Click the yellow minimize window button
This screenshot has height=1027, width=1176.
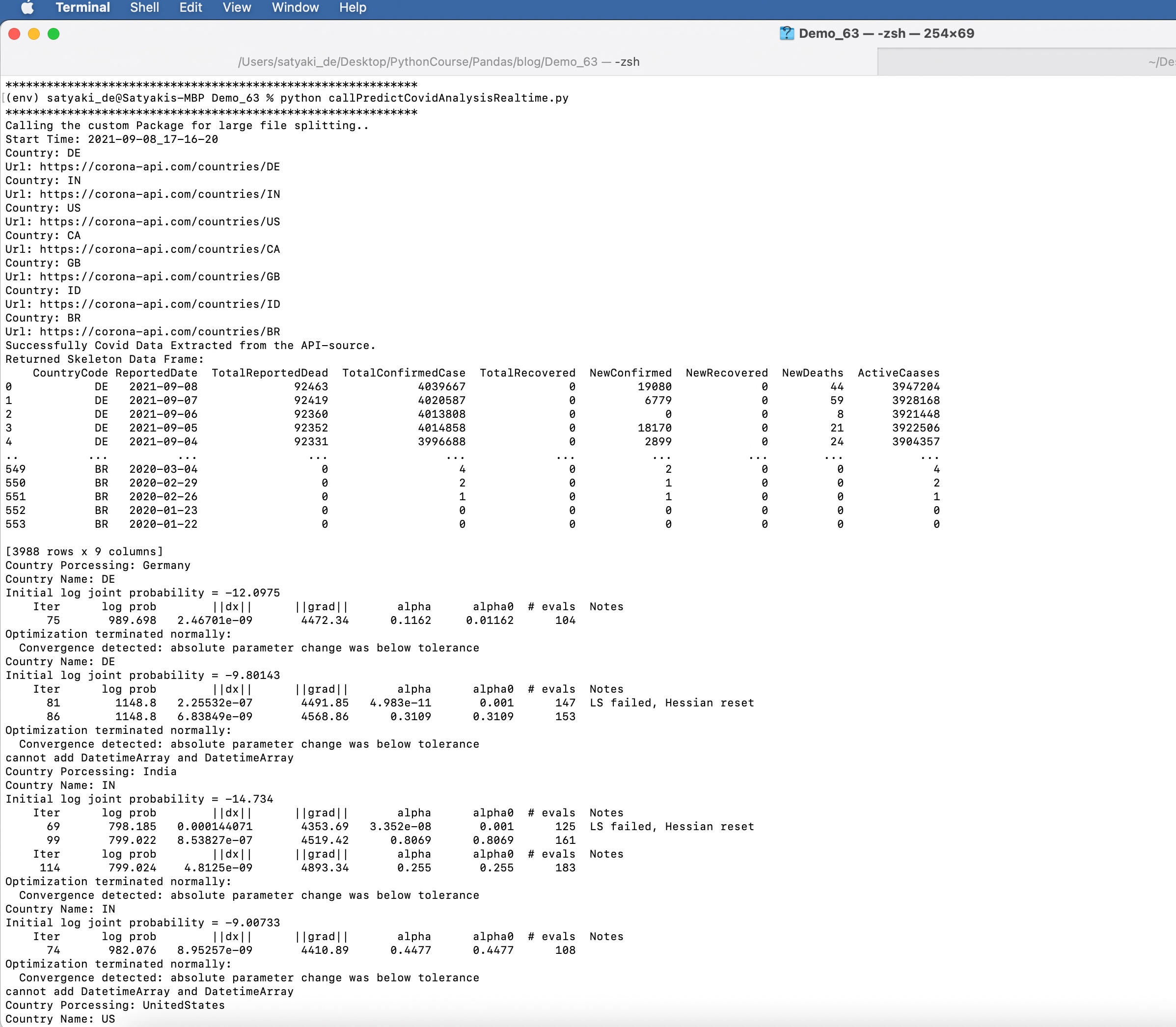click(34, 34)
